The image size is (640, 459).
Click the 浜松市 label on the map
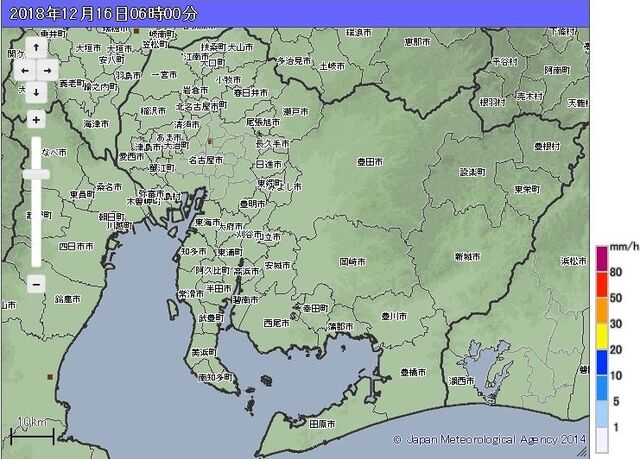pos(574,261)
